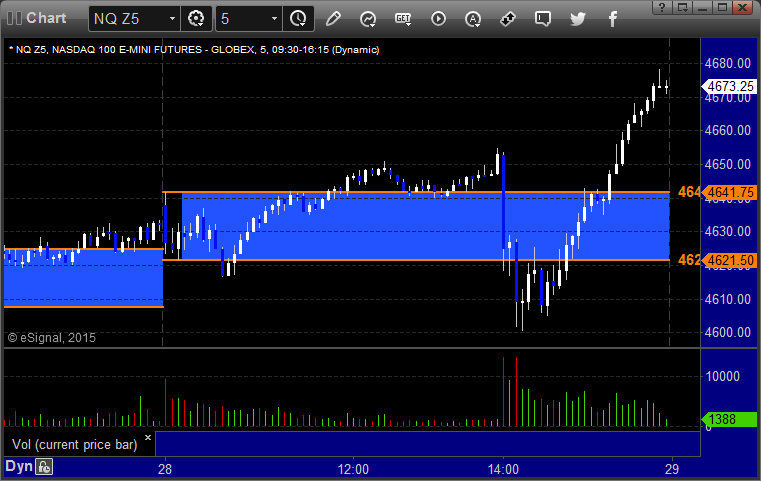This screenshot has width=761, height=481.
Task: Click the linking arrows icon
Action: point(508,19)
